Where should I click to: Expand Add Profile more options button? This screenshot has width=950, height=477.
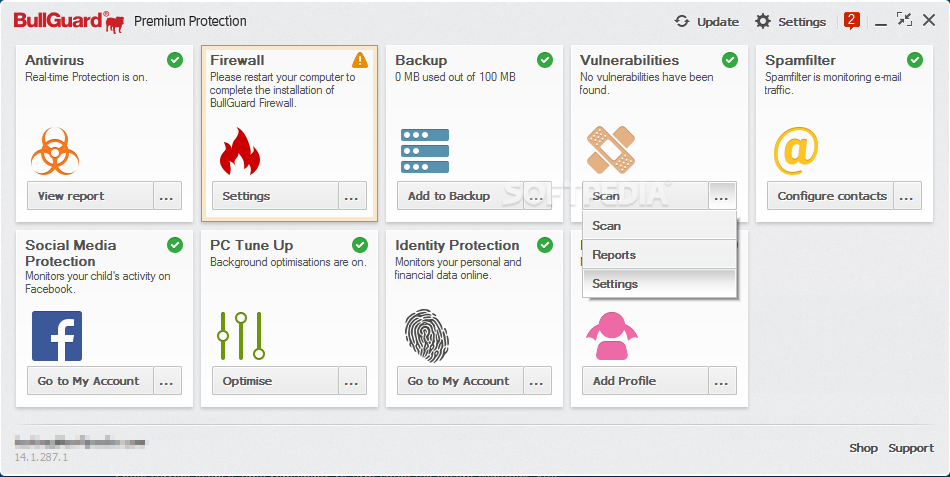(x=722, y=381)
